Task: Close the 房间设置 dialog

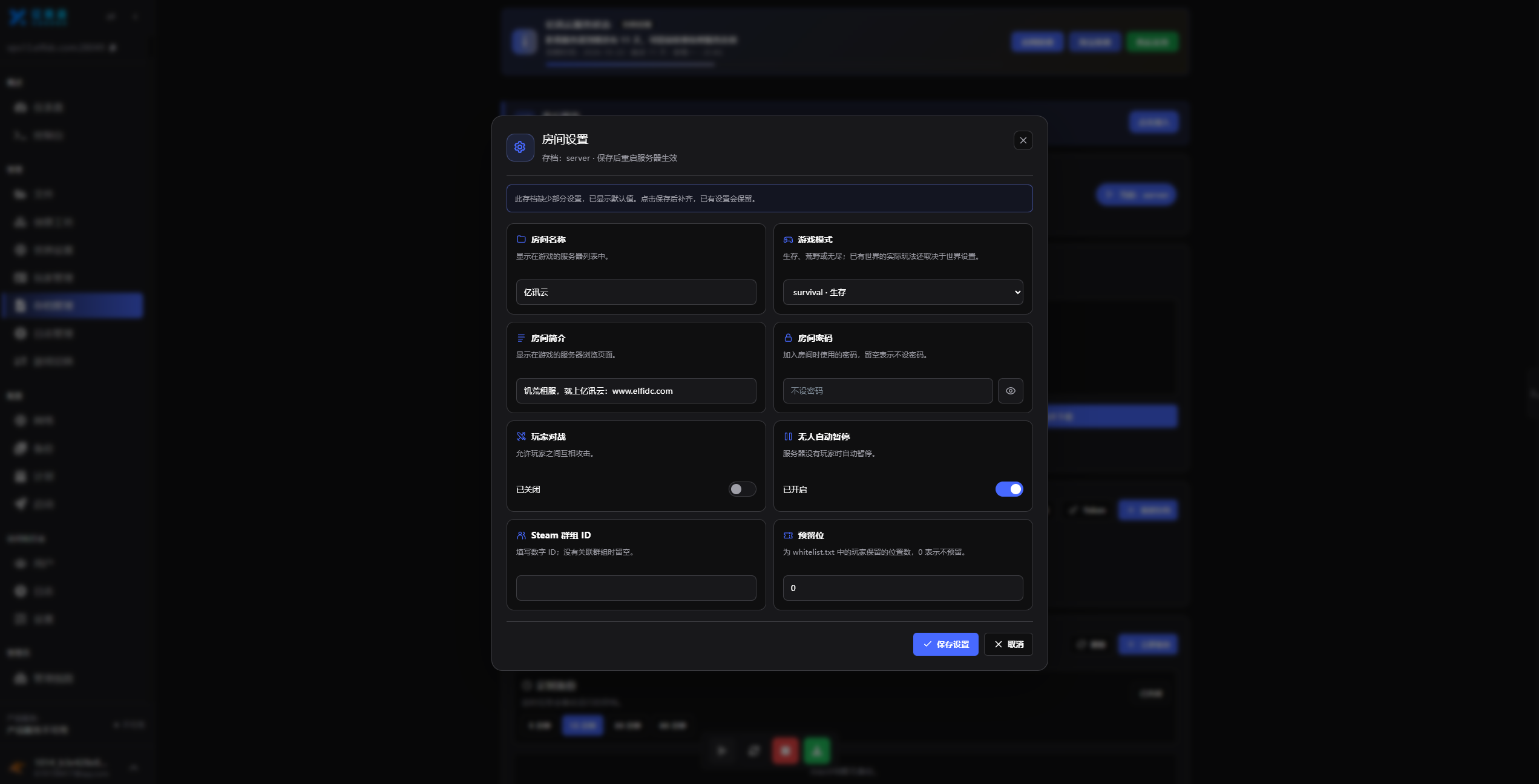Action: 1023,140
